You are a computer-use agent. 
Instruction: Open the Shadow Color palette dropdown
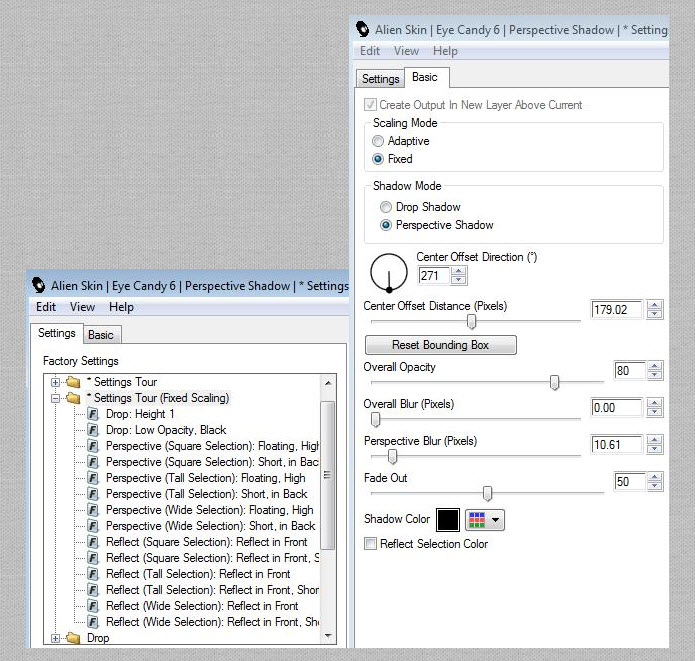tap(484, 520)
